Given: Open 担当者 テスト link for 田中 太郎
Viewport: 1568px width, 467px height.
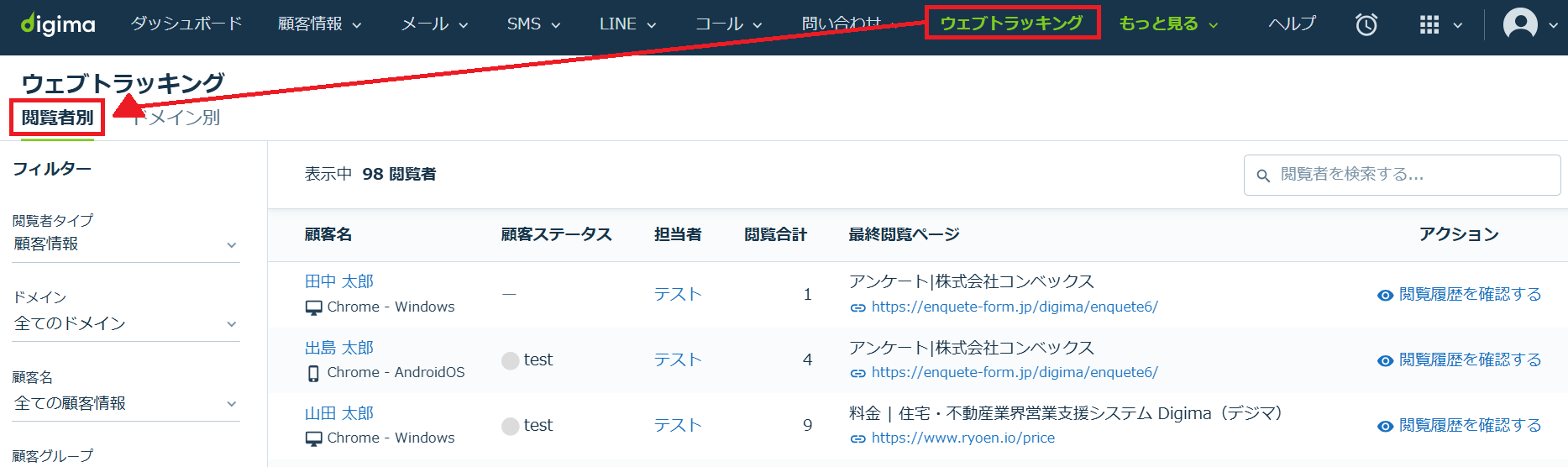Looking at the screenshot, I should click(x=678, y=294).
